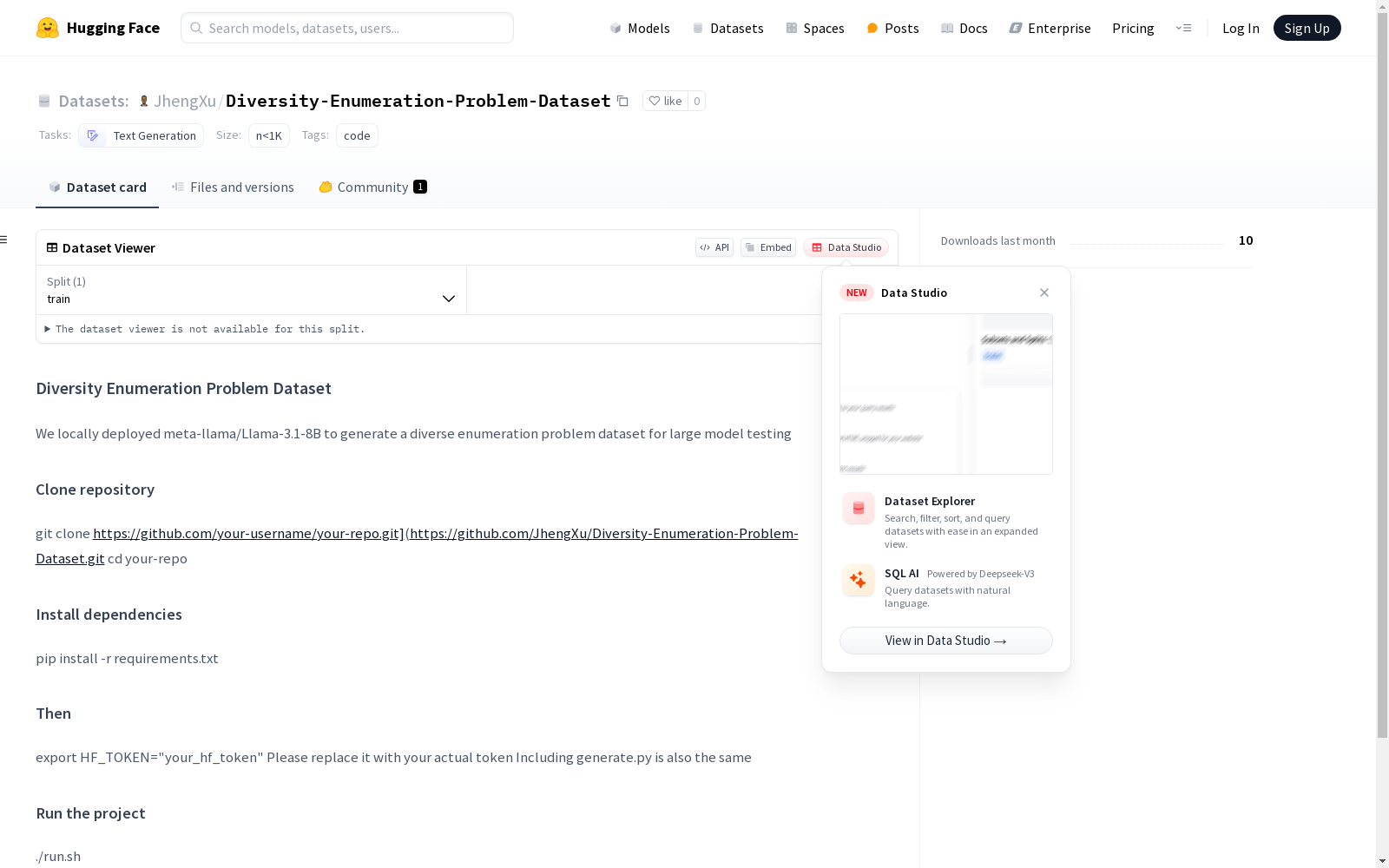Close the Data Studio popup
The width and height of the screenshot is (1389, 868).
(x=1044, y=293)
